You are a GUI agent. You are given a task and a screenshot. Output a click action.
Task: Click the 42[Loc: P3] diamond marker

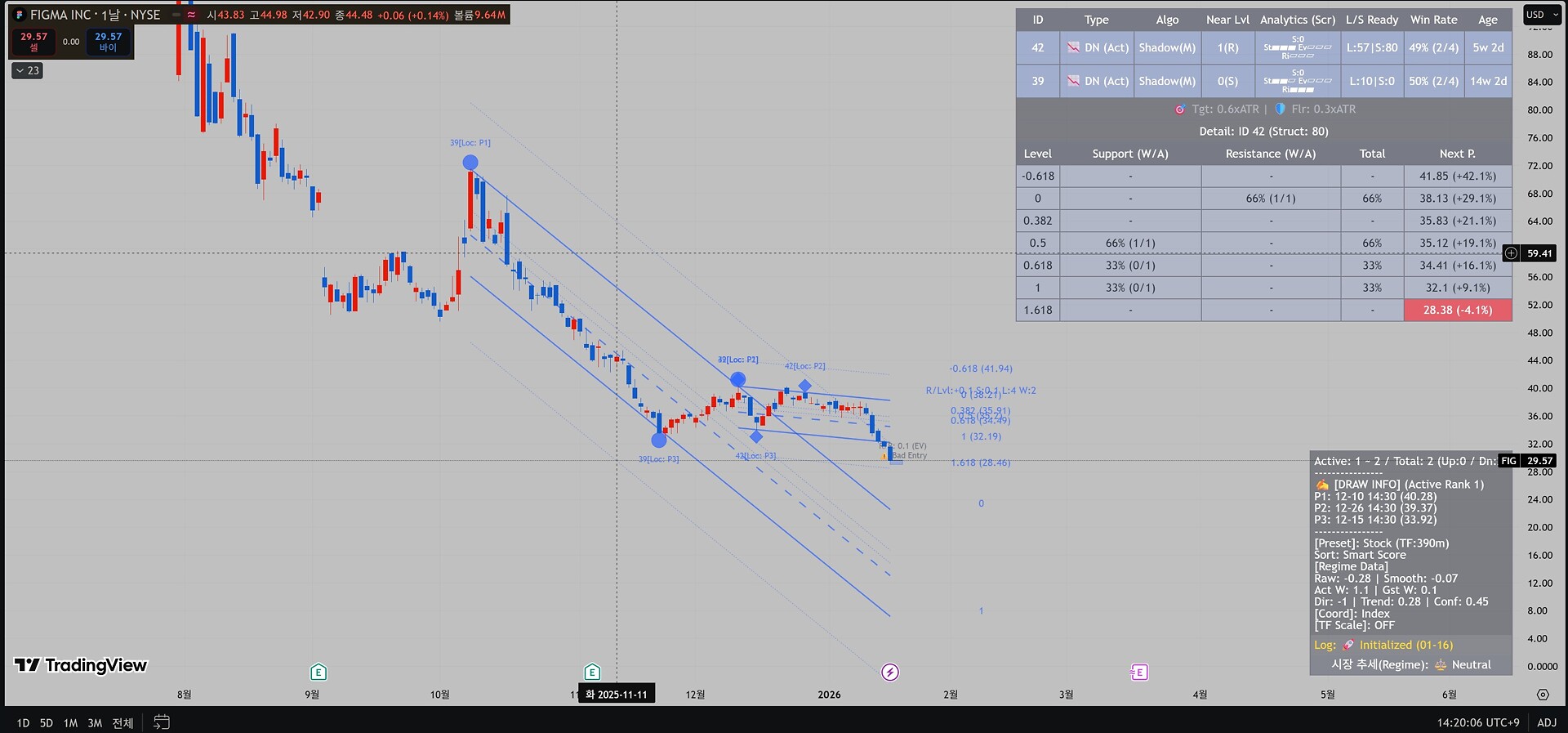pos(756,436)
